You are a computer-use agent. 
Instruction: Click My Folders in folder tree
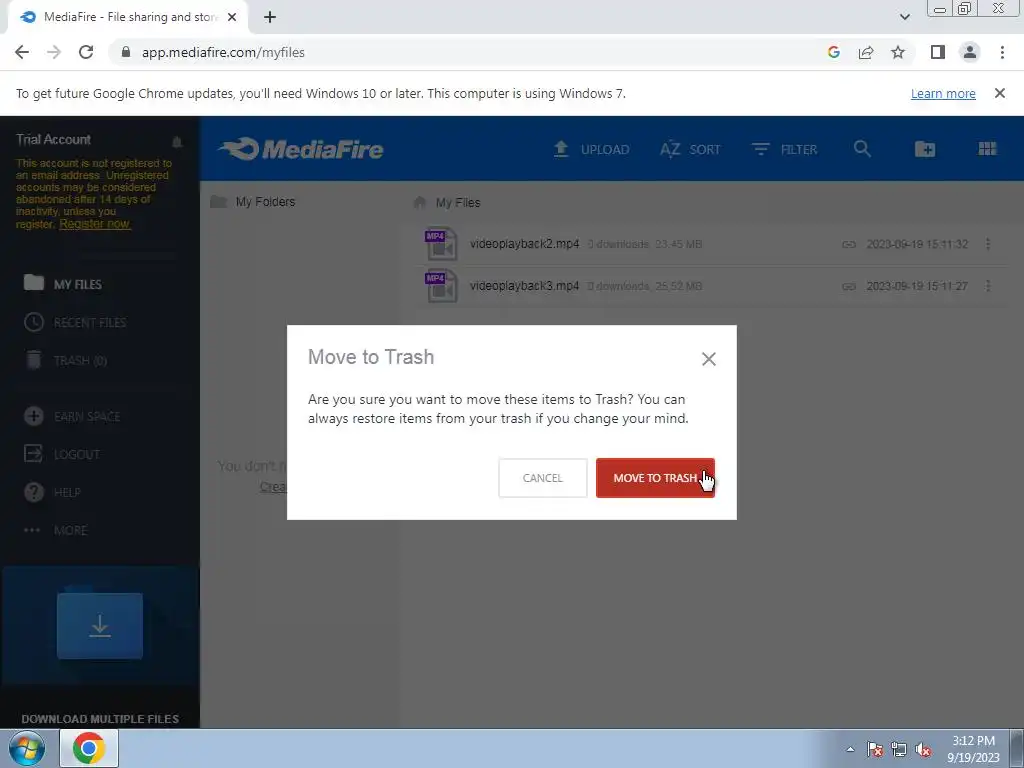point(253,202)
